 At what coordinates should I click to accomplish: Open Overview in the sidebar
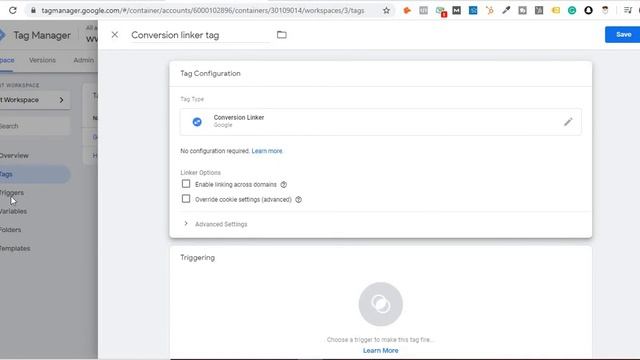point(14,156)
